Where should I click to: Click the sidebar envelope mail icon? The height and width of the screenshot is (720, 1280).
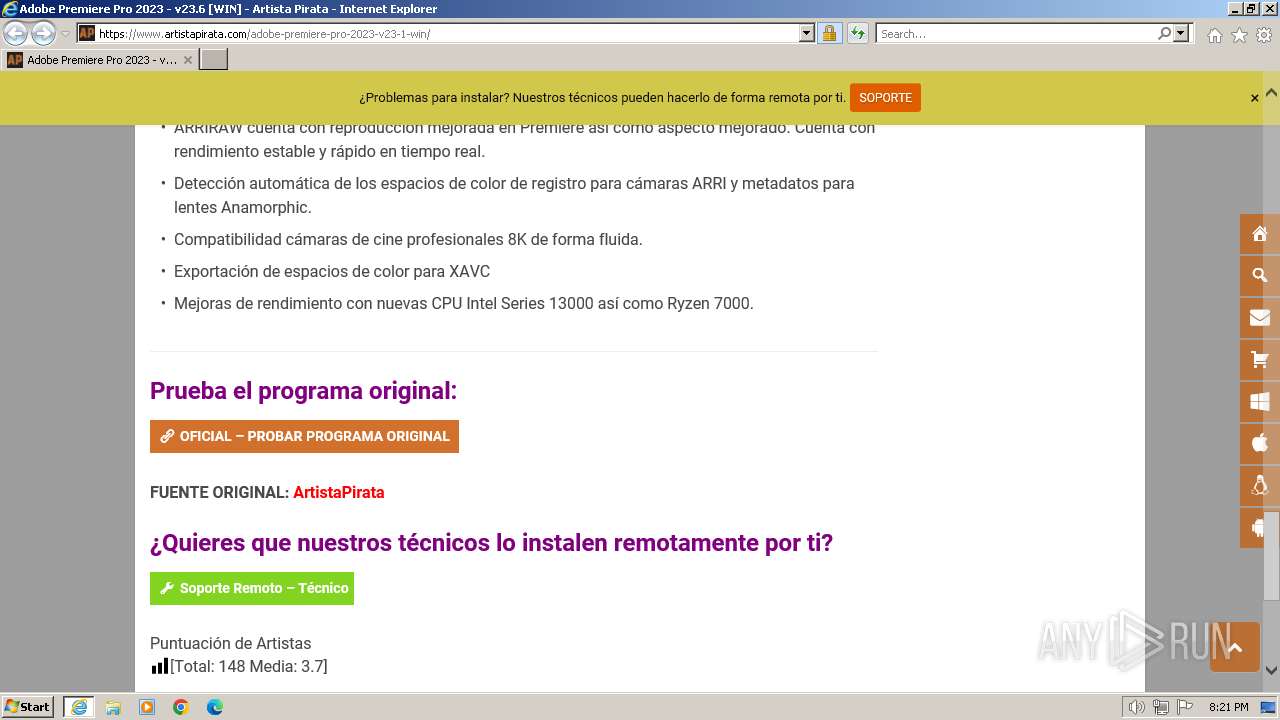[x=1260, y=317]
